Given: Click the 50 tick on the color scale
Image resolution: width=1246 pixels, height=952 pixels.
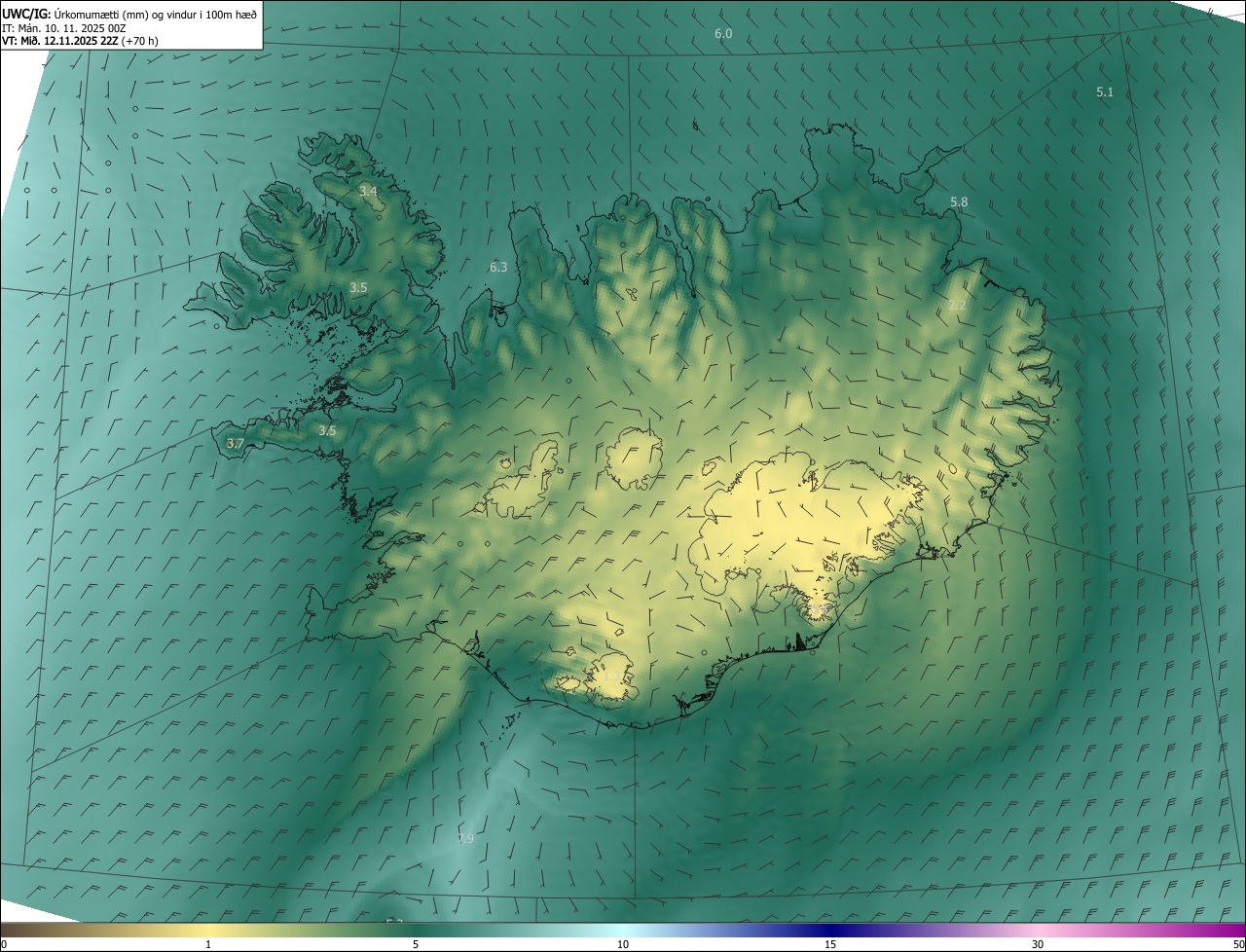Looking at the screenshot, I should coord(1238,944).
